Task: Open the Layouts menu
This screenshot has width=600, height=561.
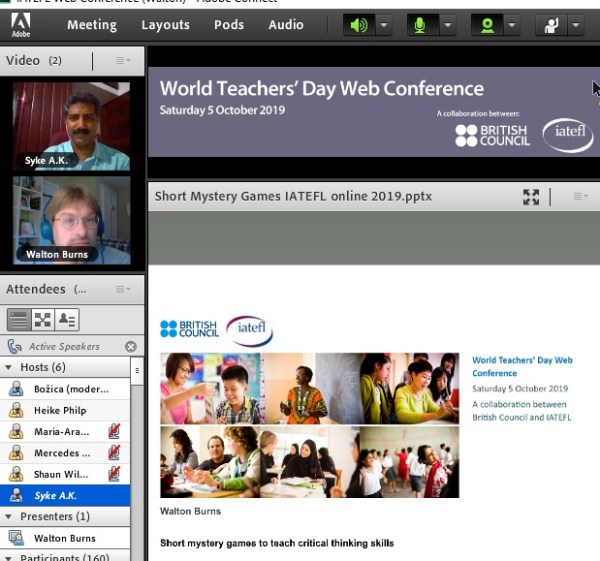Action: (165, 25)
